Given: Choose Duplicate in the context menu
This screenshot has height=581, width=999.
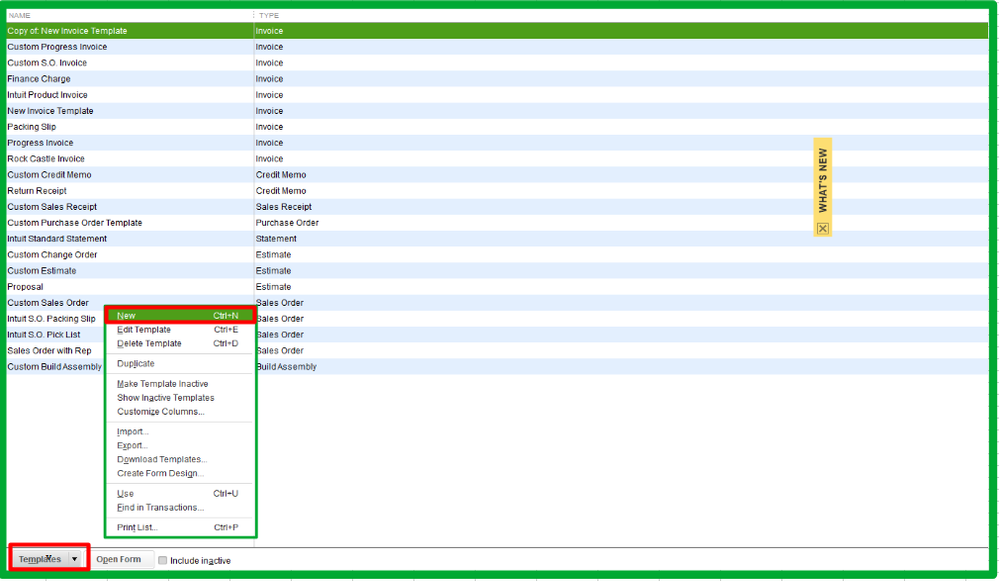Looking at the screenshot, I should 180,364.
